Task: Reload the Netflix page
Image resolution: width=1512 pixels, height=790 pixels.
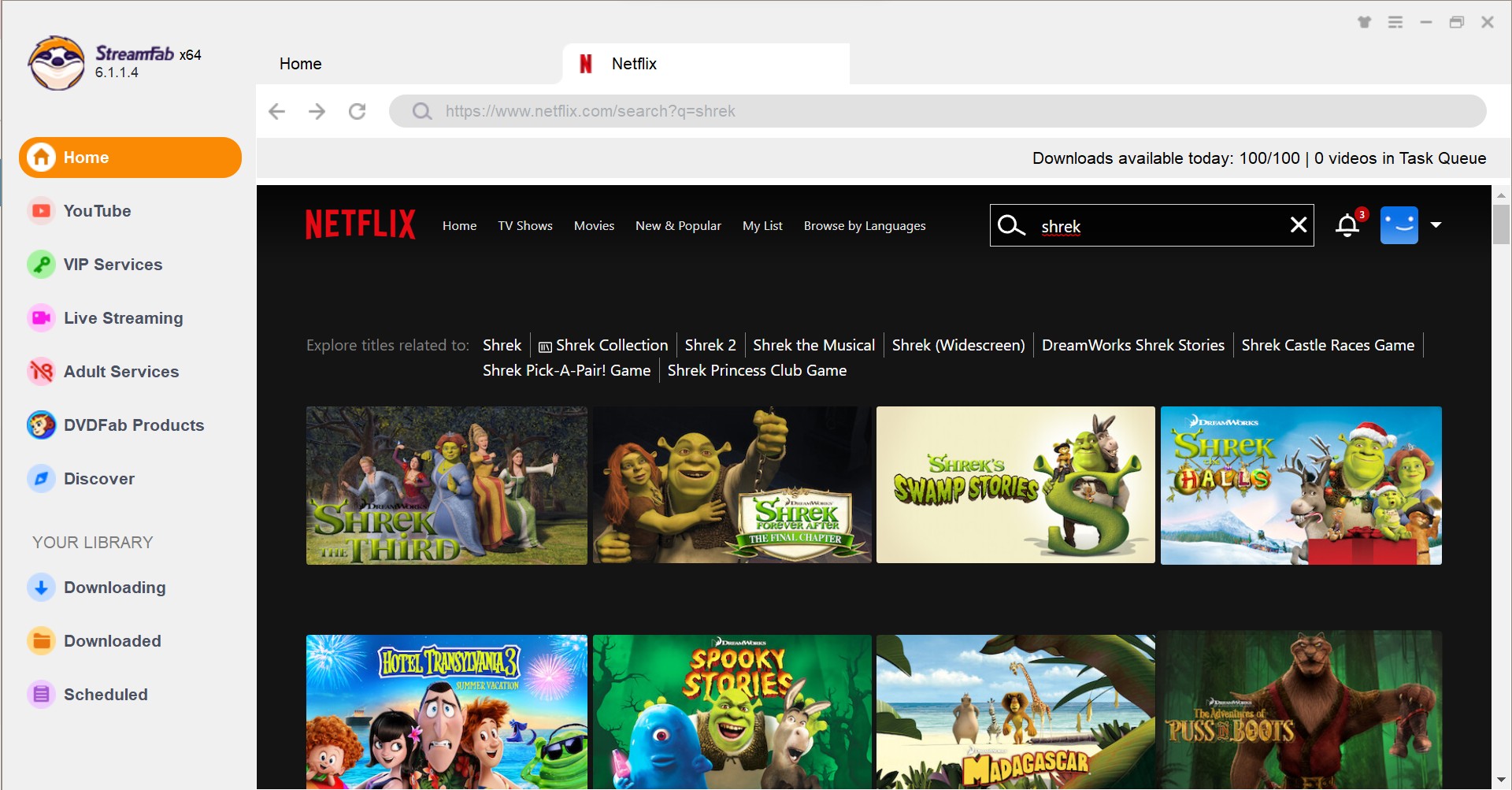Action: [358, 111]
